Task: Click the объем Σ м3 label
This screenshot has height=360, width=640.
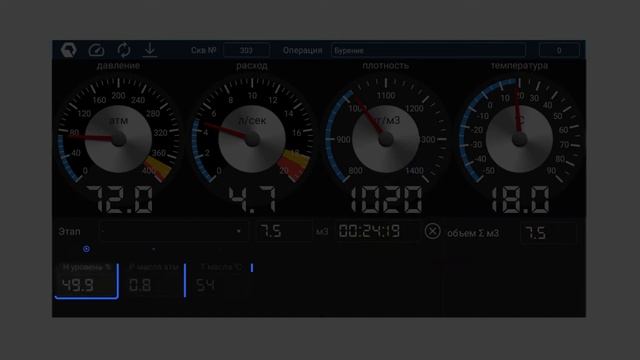Action: click(473, 233)
